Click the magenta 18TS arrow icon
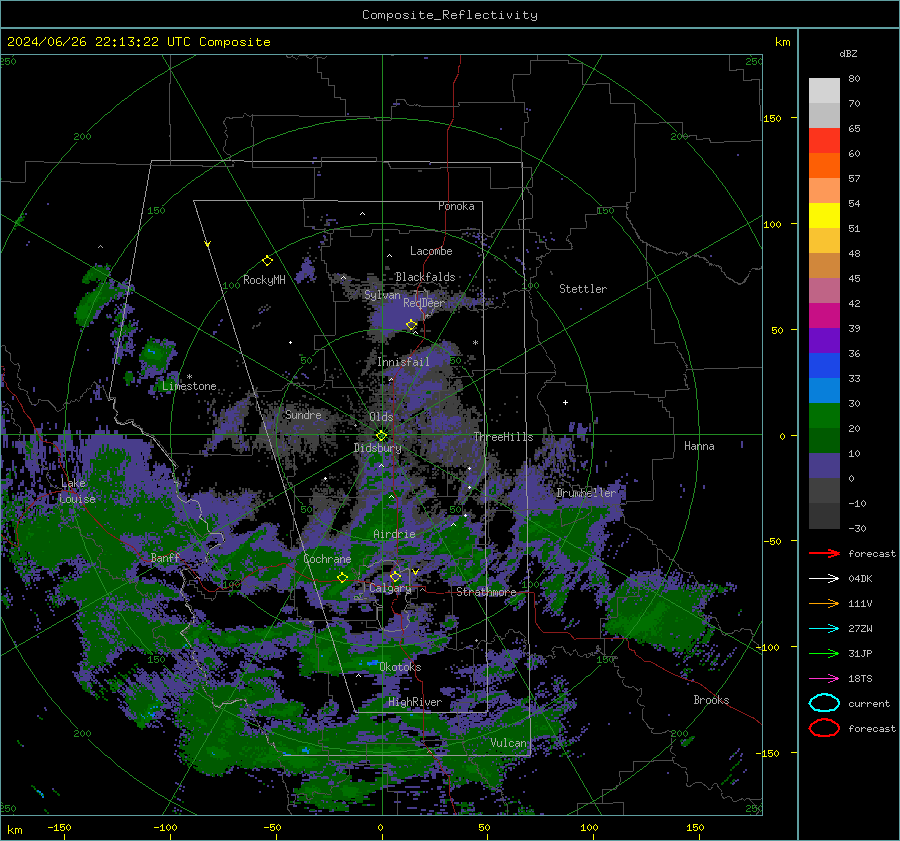 click(x=824, y=679)
